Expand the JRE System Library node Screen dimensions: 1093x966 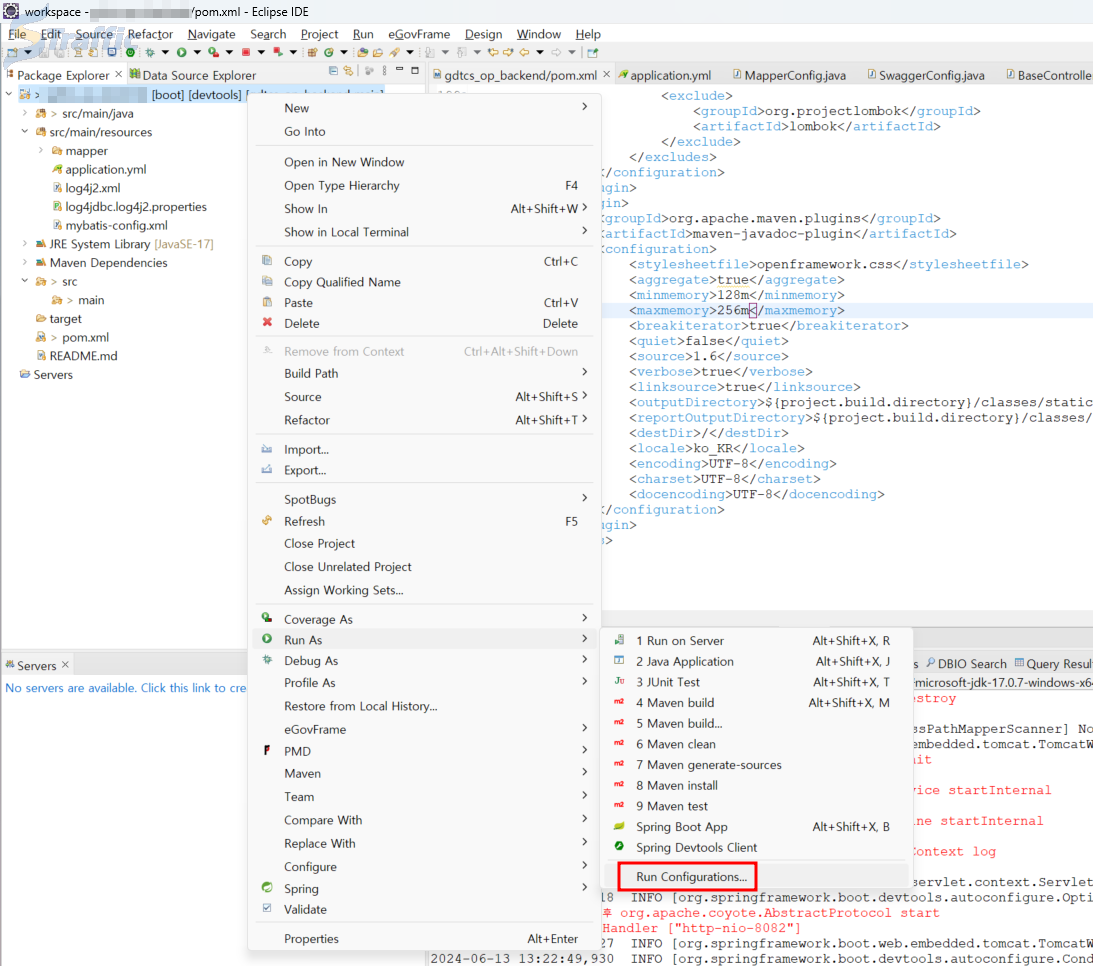(x=25, y=244)
